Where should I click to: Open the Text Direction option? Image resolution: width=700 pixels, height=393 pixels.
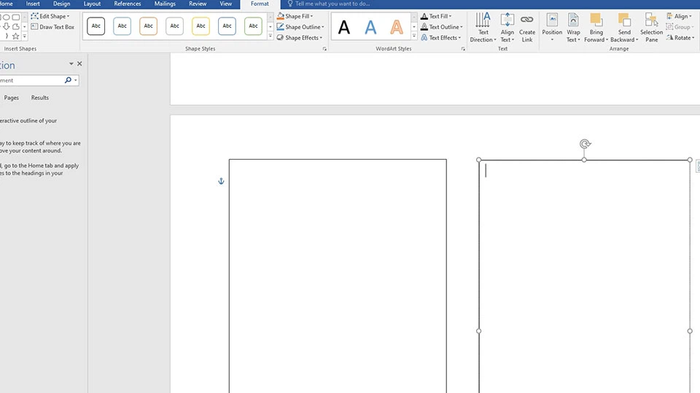(x=483, y=28)
